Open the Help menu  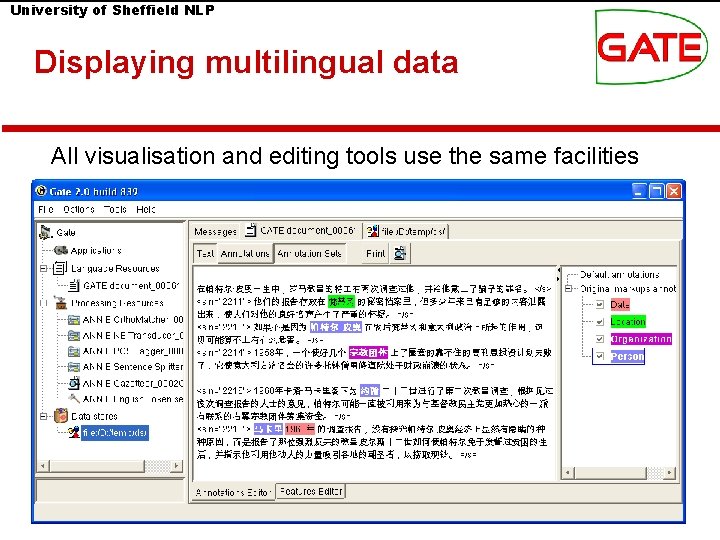[x=146, y=209]
